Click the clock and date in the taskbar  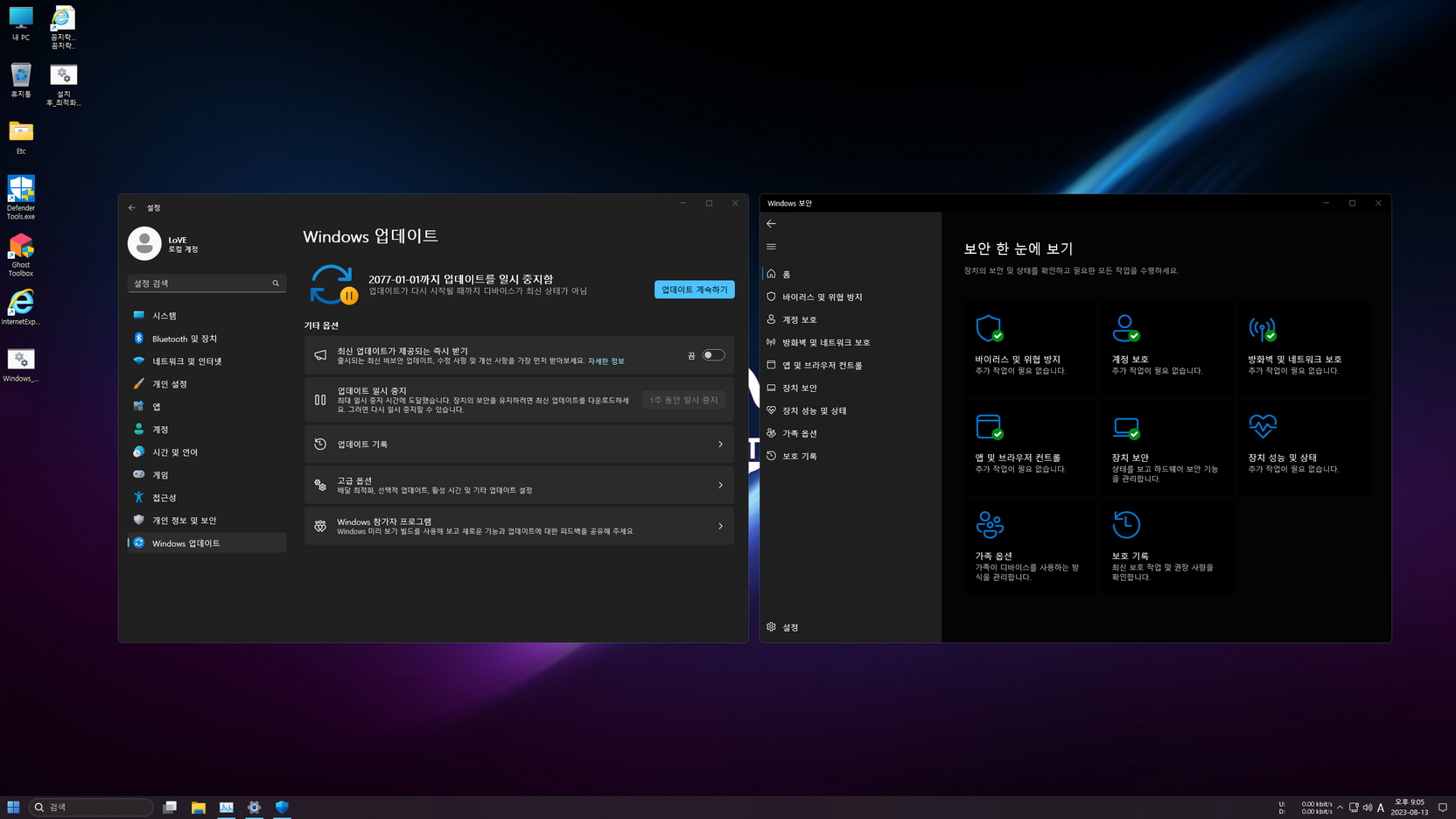click(x=1410, y=808)
